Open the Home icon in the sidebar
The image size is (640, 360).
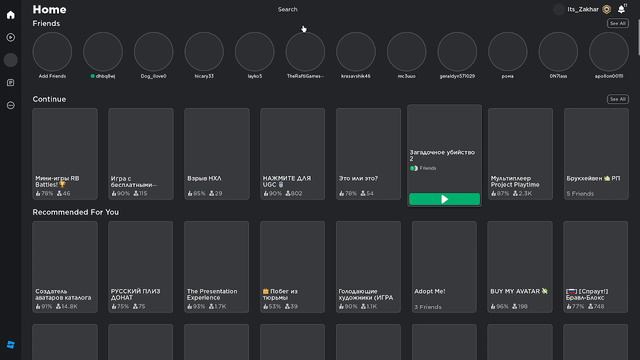11,15
